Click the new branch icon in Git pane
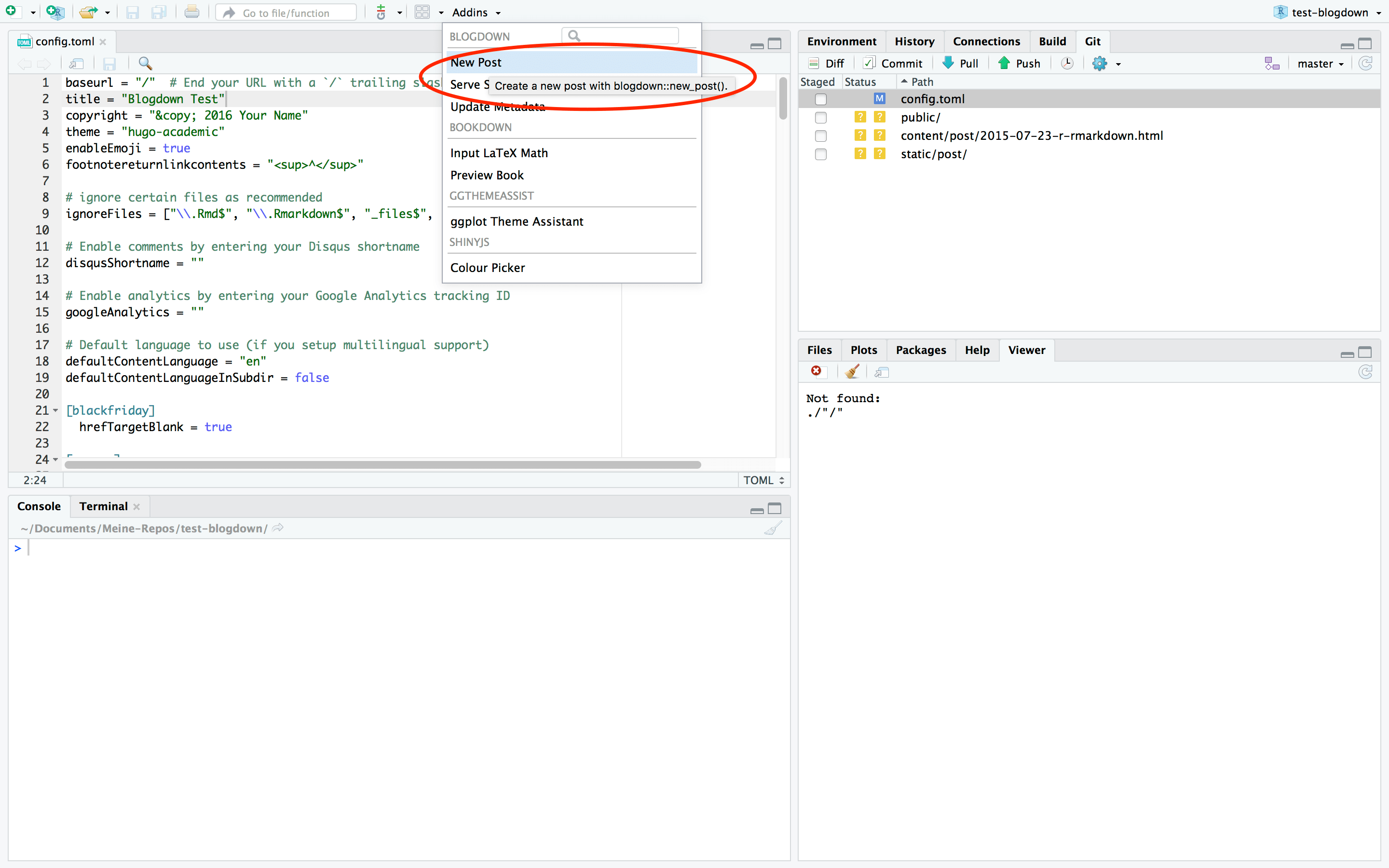The width and height of the screenshot is (1389, 868). coord(1271,63)
